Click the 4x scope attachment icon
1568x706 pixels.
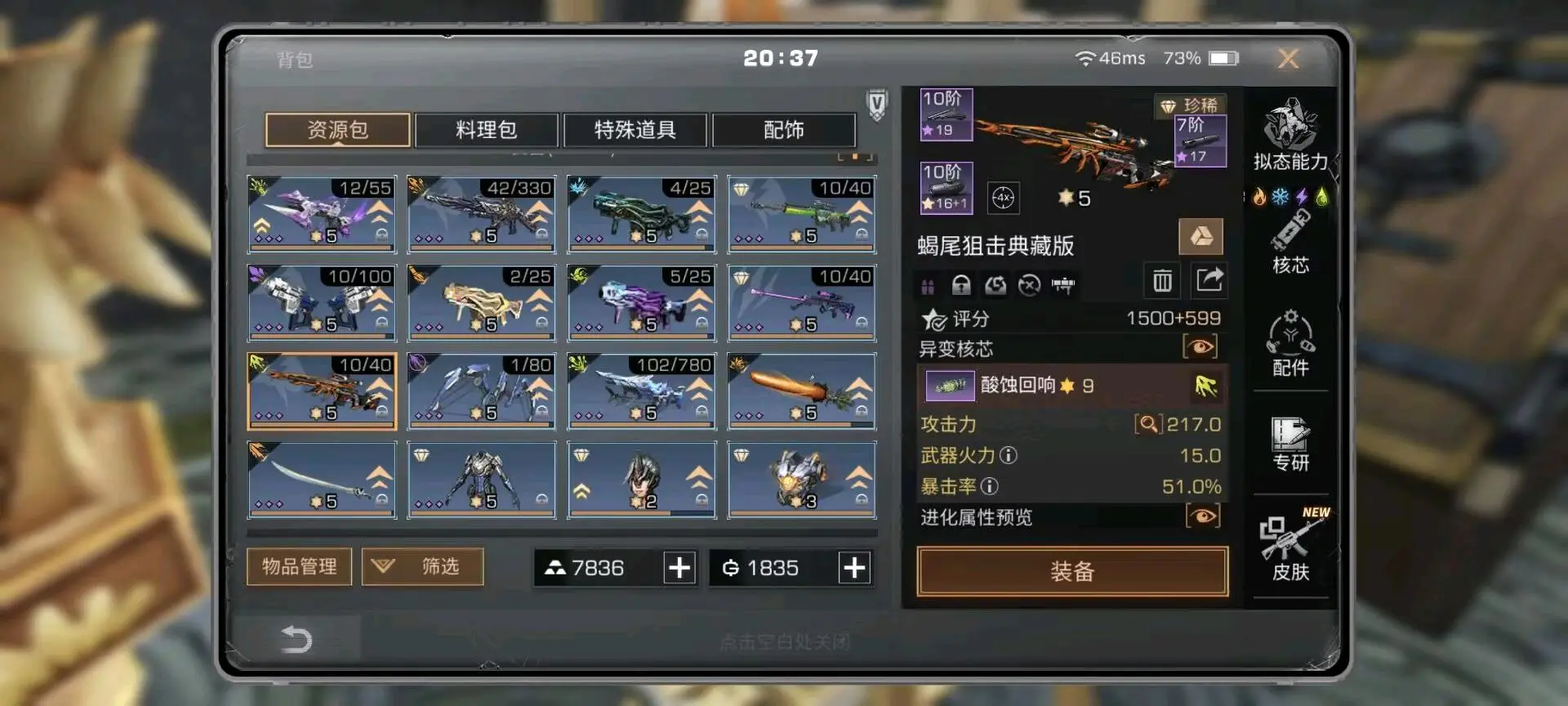click(x=1003, y=198)
